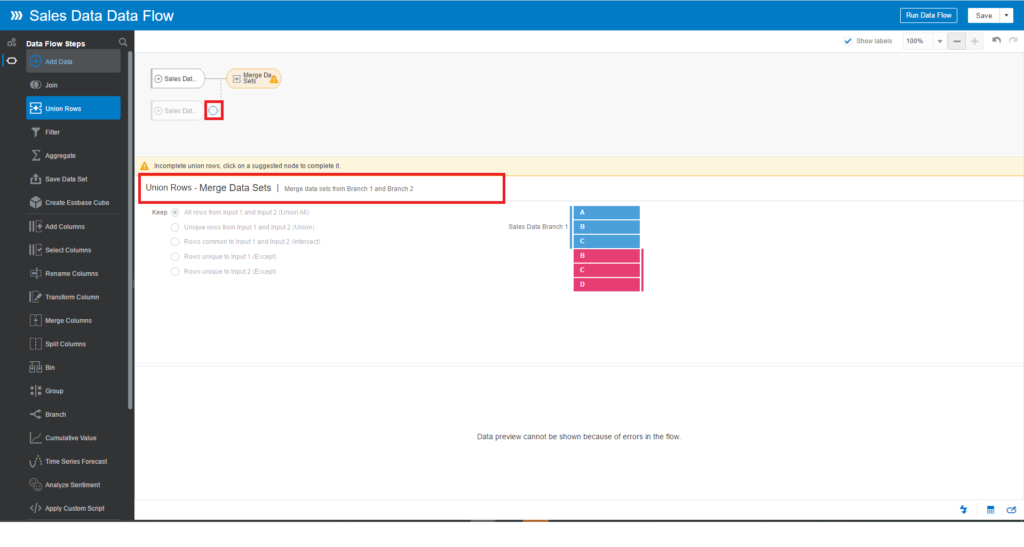Click the Undo arrow

tap(997, 40)
